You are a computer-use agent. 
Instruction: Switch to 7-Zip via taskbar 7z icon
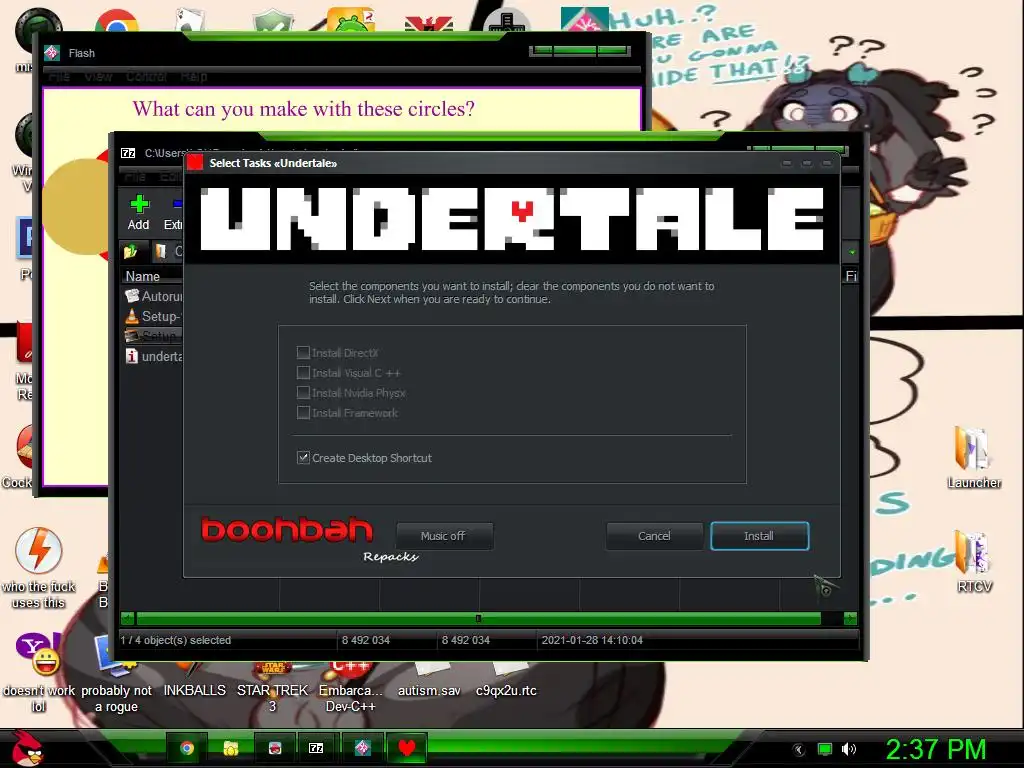pos(316,748)
